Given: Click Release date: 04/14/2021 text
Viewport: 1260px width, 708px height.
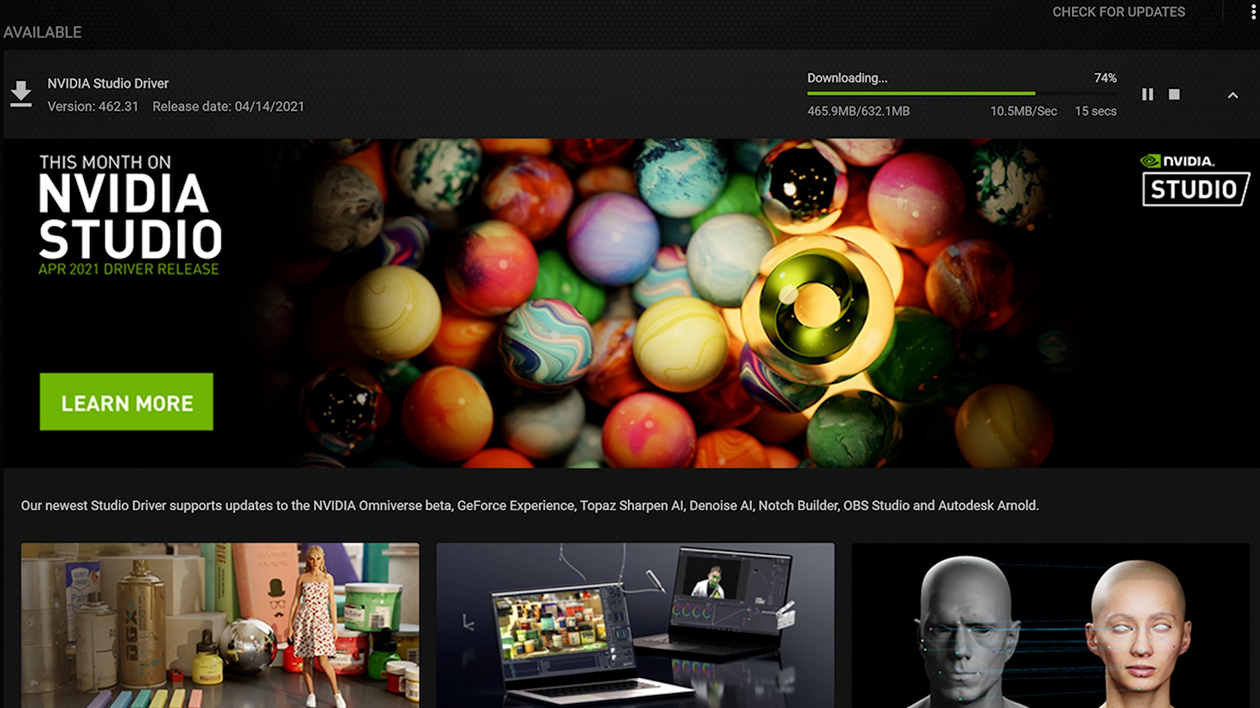Looking at the screenshot, I should 228,107.
